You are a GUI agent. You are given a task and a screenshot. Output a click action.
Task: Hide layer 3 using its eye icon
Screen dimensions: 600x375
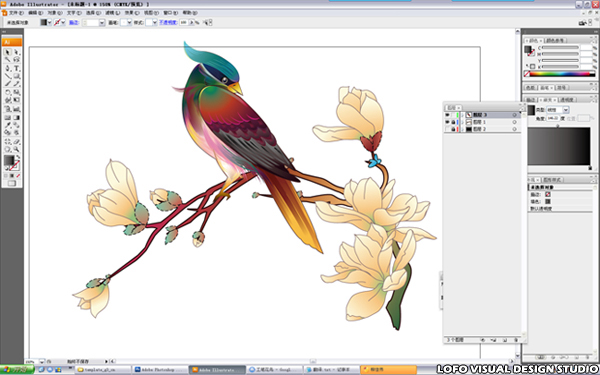(447, 115)
